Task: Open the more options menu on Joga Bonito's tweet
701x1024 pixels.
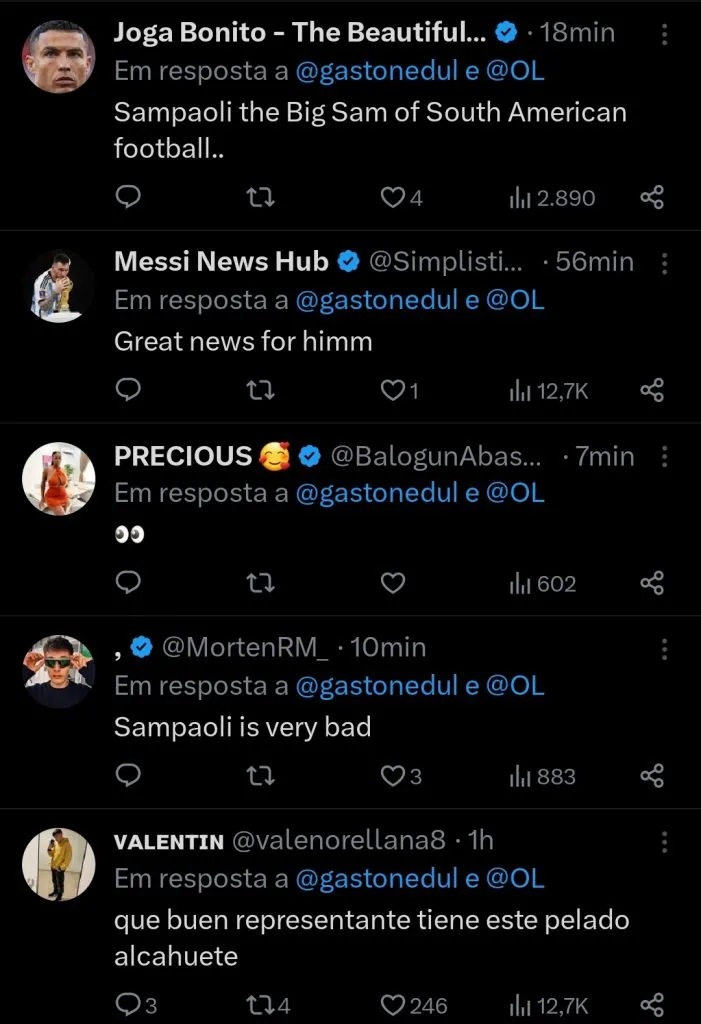Action: pos(664,35)
